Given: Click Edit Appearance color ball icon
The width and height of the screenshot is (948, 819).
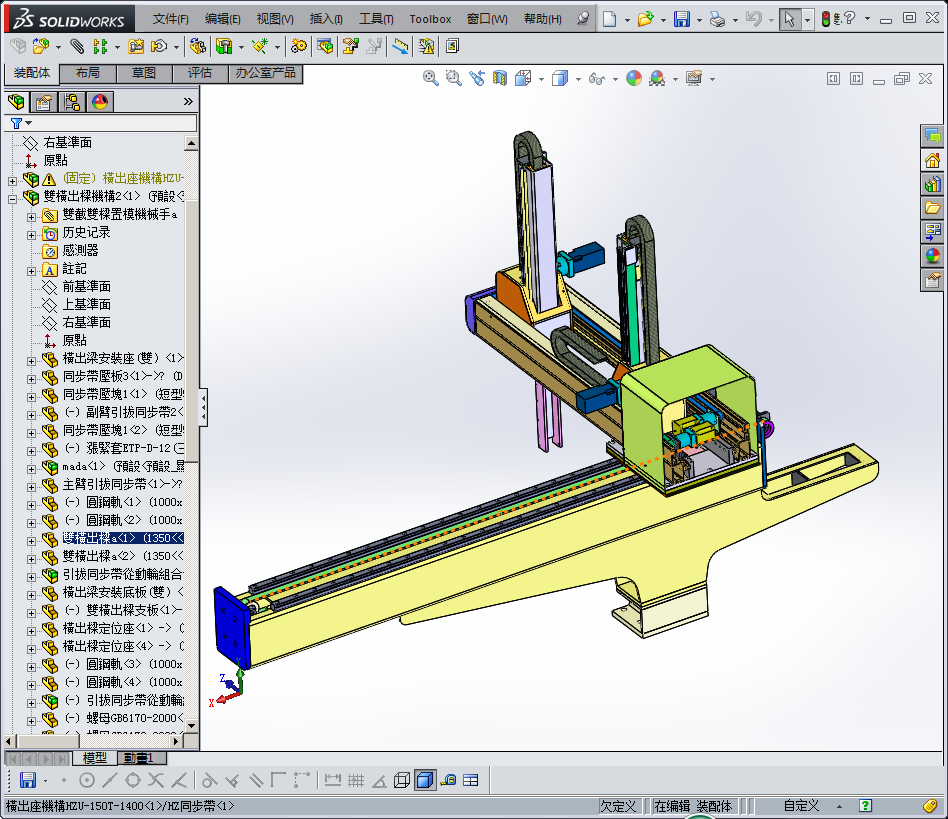Looking at the screenshot, I should pos(634,79).
